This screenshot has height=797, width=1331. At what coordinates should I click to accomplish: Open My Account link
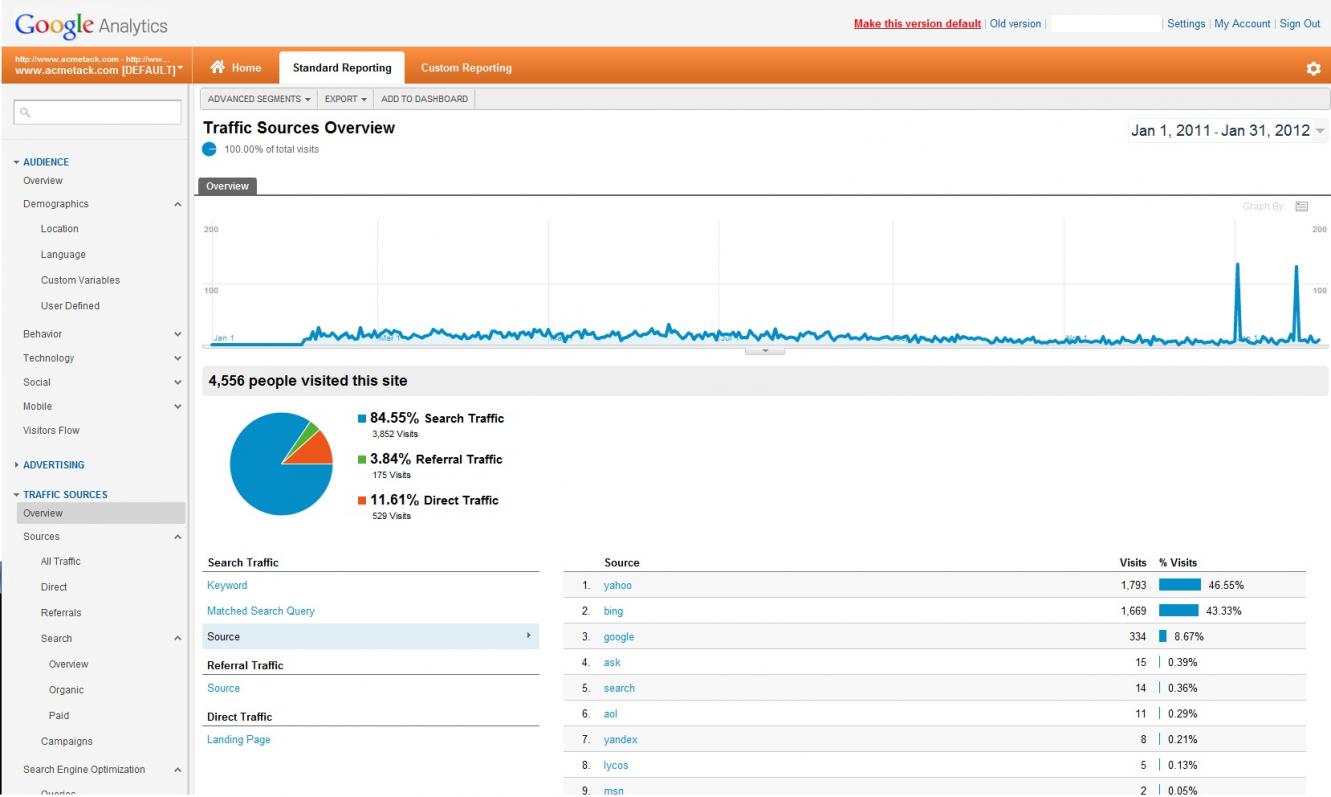click(1242, 24)
